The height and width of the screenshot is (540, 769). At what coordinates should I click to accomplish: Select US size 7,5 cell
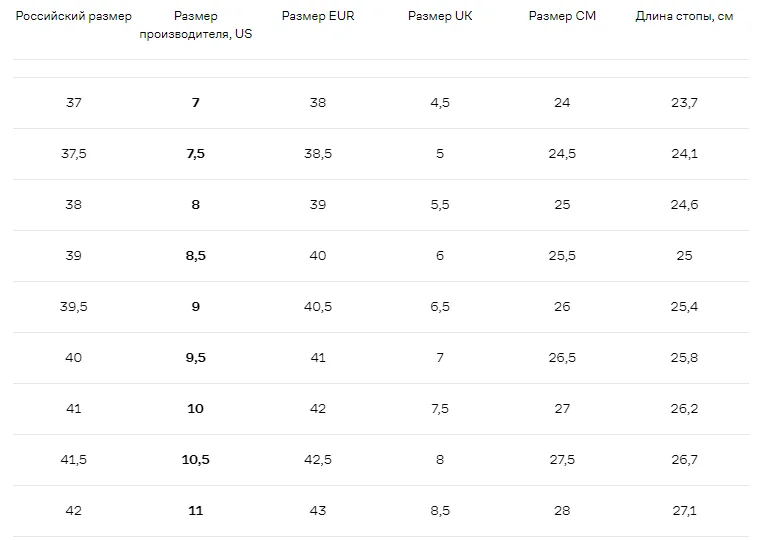click(196, 154)
